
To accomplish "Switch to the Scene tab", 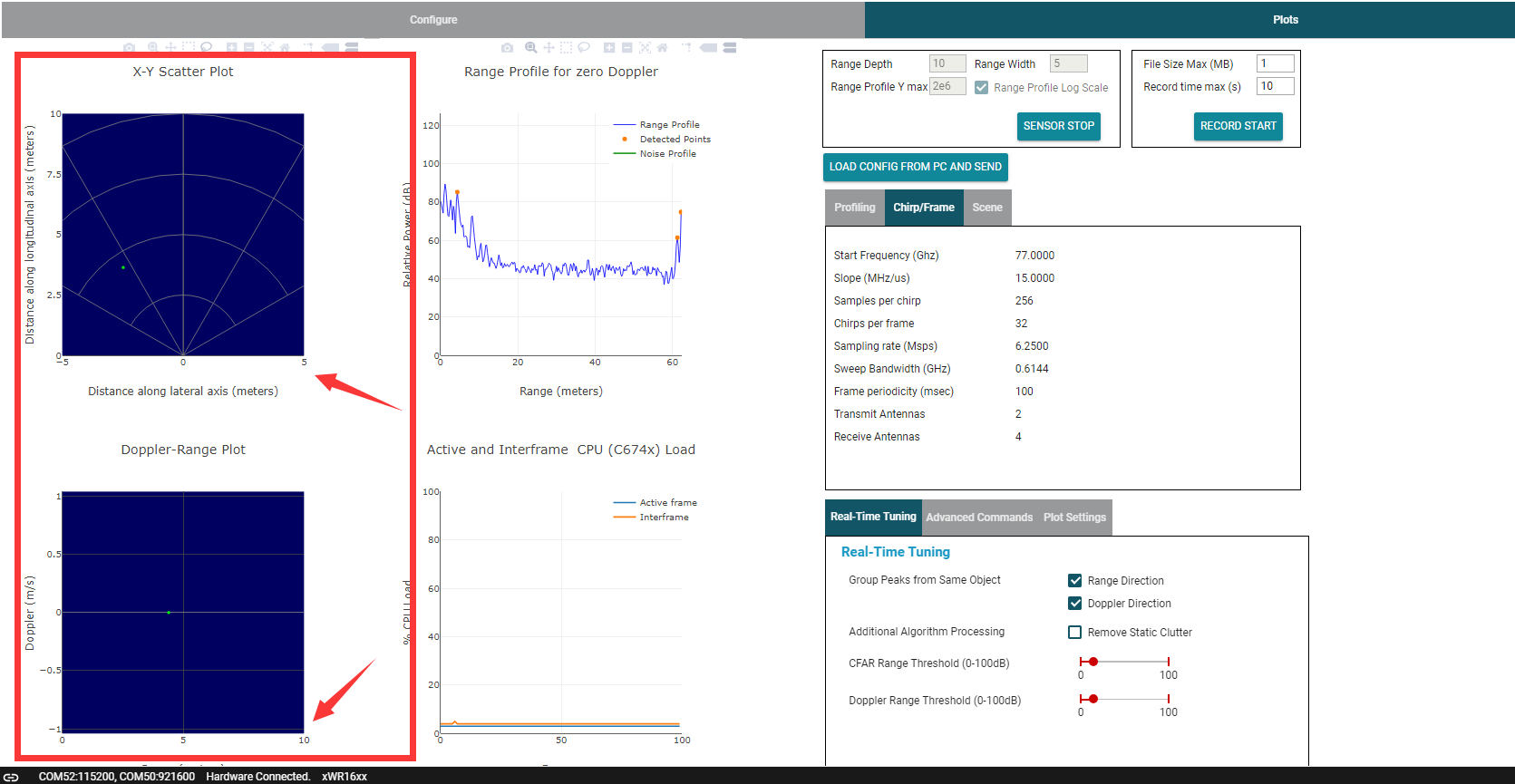I will point(987,208).
